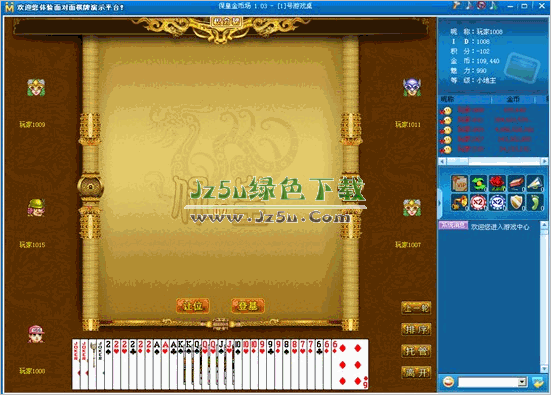Select the 9 of clubs card in hand
551x395 pixels.
point(271,364)
